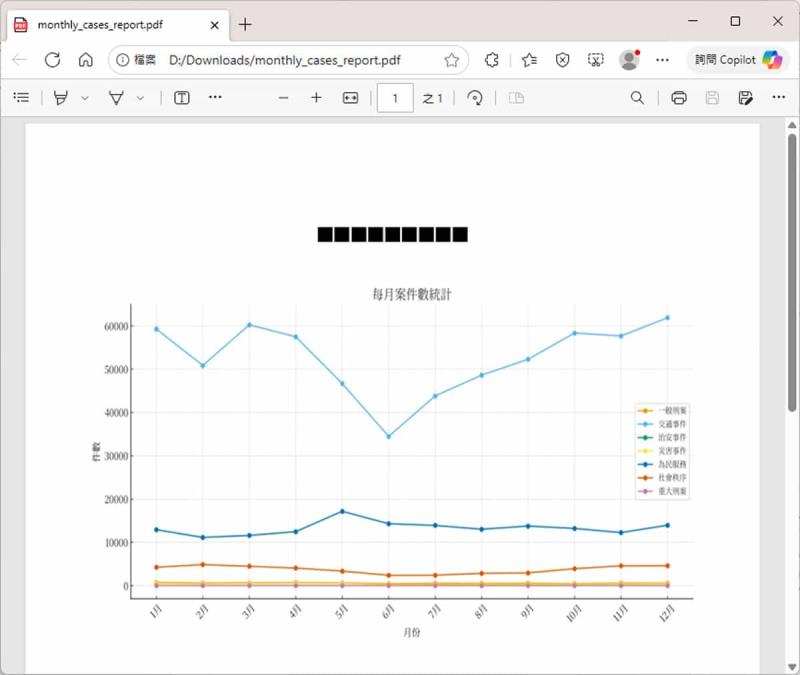Click the add text tool icon
Image resolution: width=800 pixels, height=675 pixels.
(182, 97)
